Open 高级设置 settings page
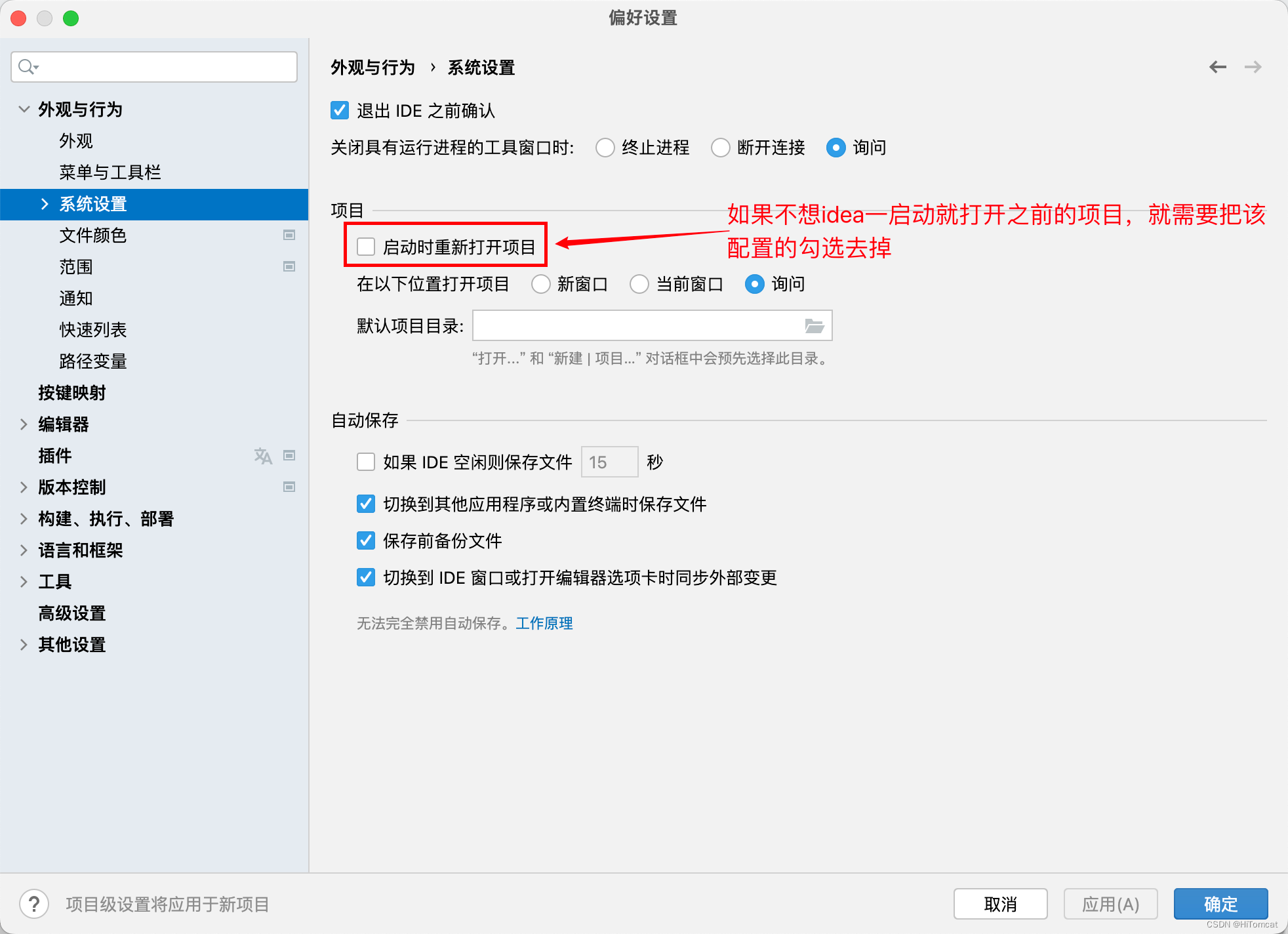The image size is (1288, 934). click(x=72, y=613)
